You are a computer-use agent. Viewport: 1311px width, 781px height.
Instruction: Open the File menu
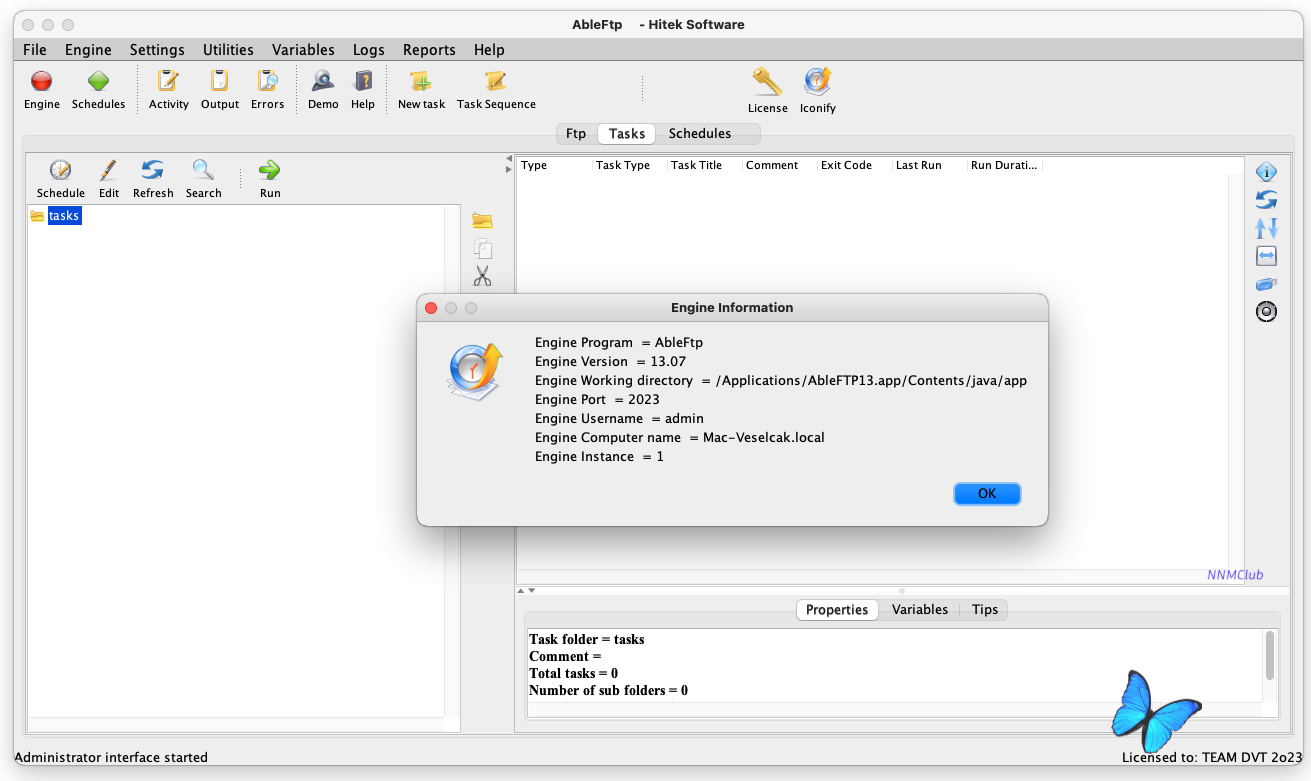(34, 50)
